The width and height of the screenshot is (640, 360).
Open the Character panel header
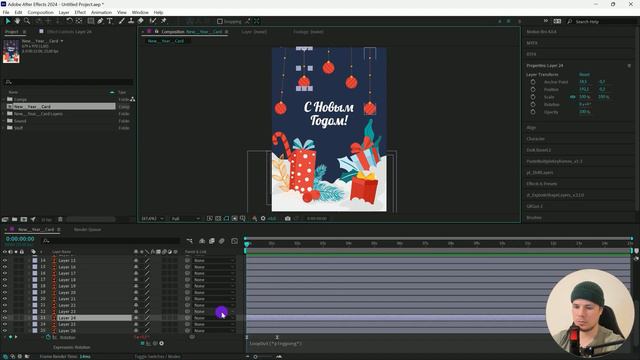point(536,139)
